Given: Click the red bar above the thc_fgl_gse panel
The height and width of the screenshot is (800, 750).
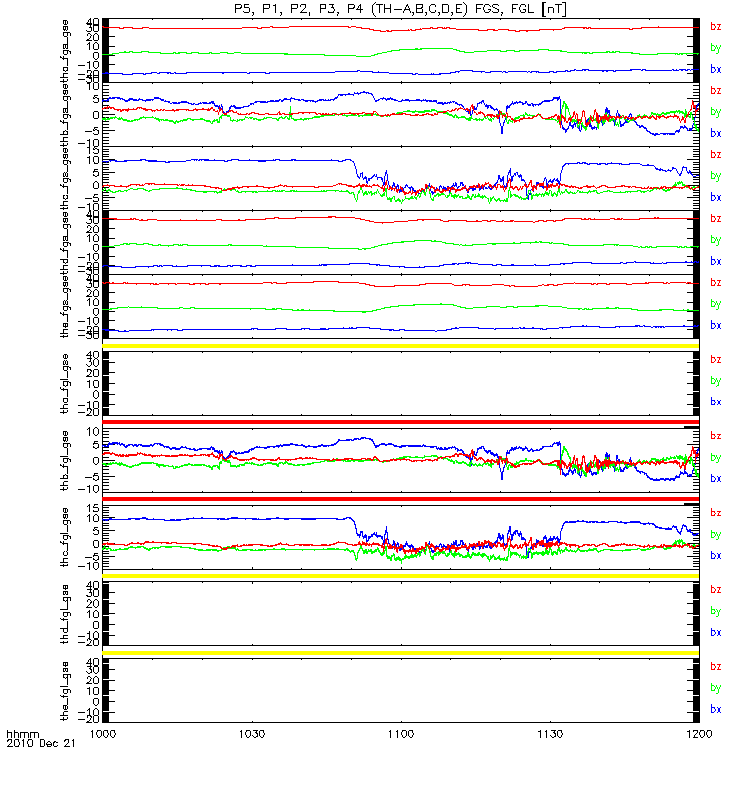Looking at the screenshot, I should pyautogui.click(x=401, y=499).
